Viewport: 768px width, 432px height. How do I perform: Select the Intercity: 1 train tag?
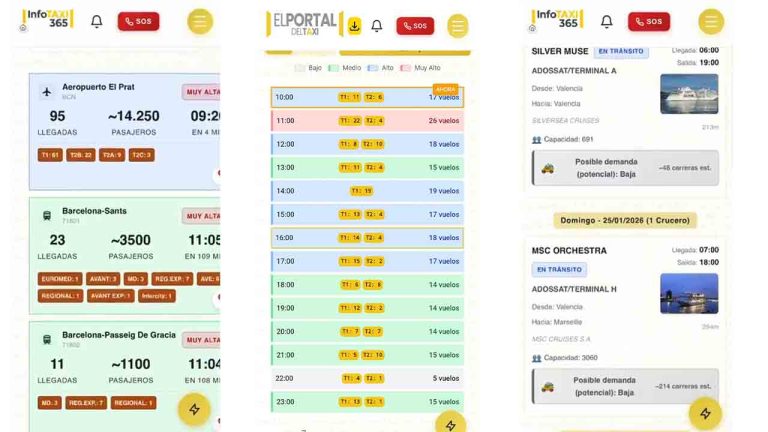(157, 296)
